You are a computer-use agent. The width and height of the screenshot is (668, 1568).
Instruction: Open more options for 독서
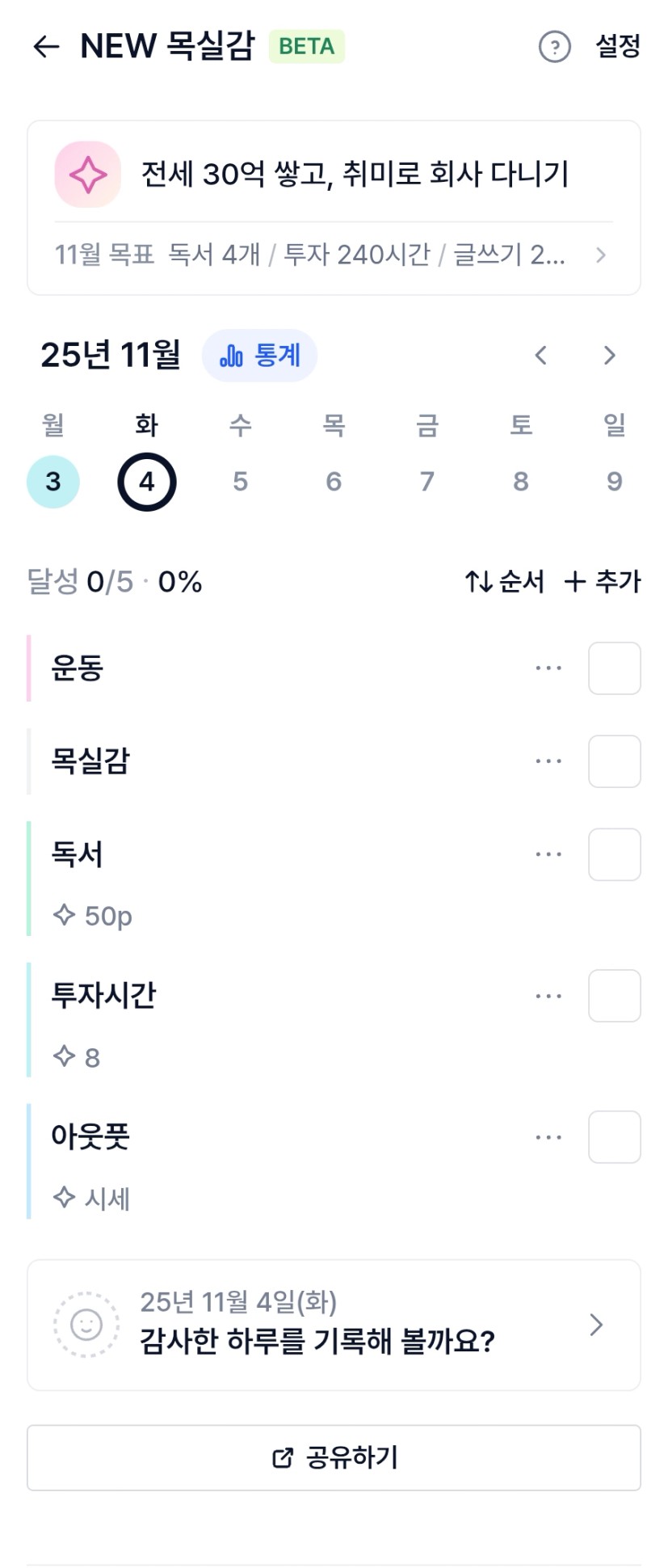tap(548, 854)
